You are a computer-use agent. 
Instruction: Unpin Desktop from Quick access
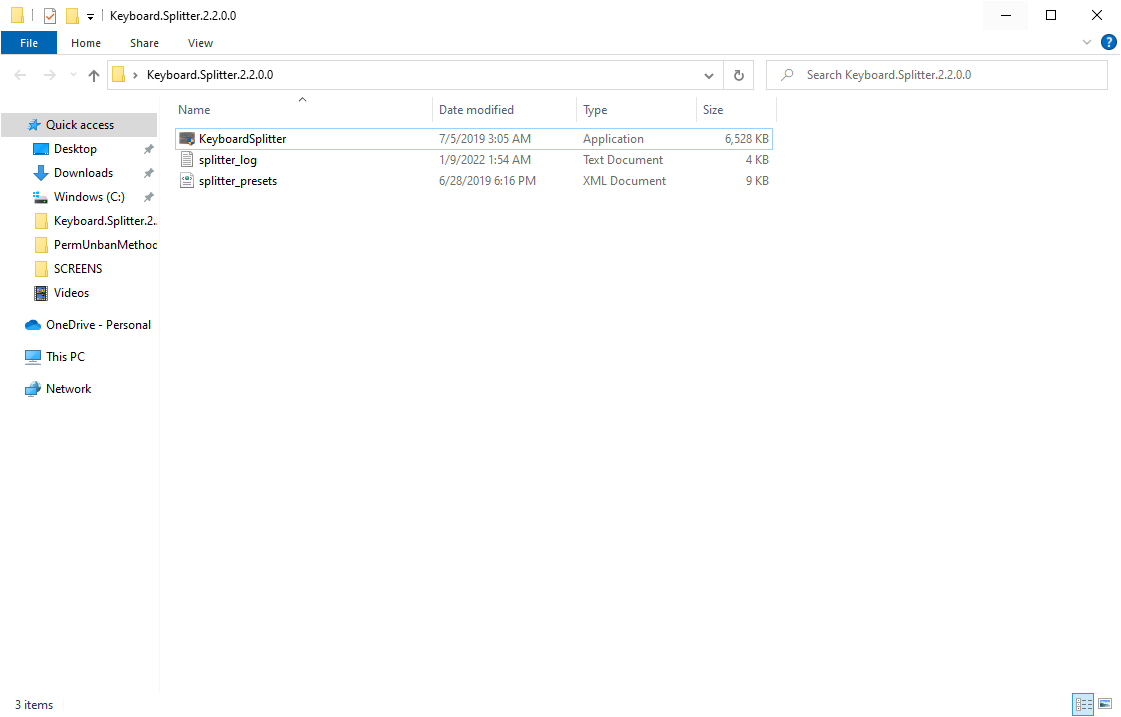click(x=148, y=148)
